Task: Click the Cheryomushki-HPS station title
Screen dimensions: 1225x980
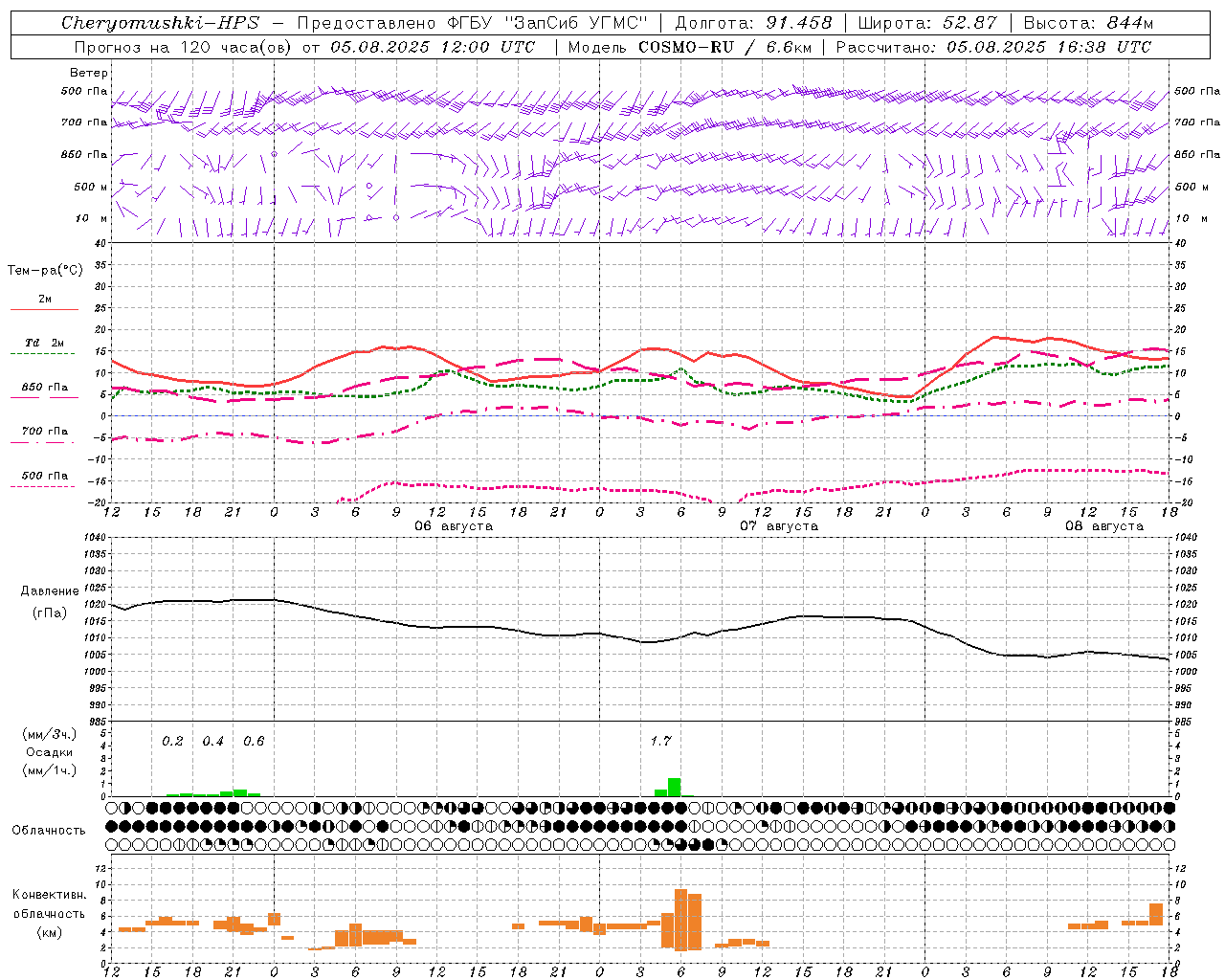Action: pos(161,23)
